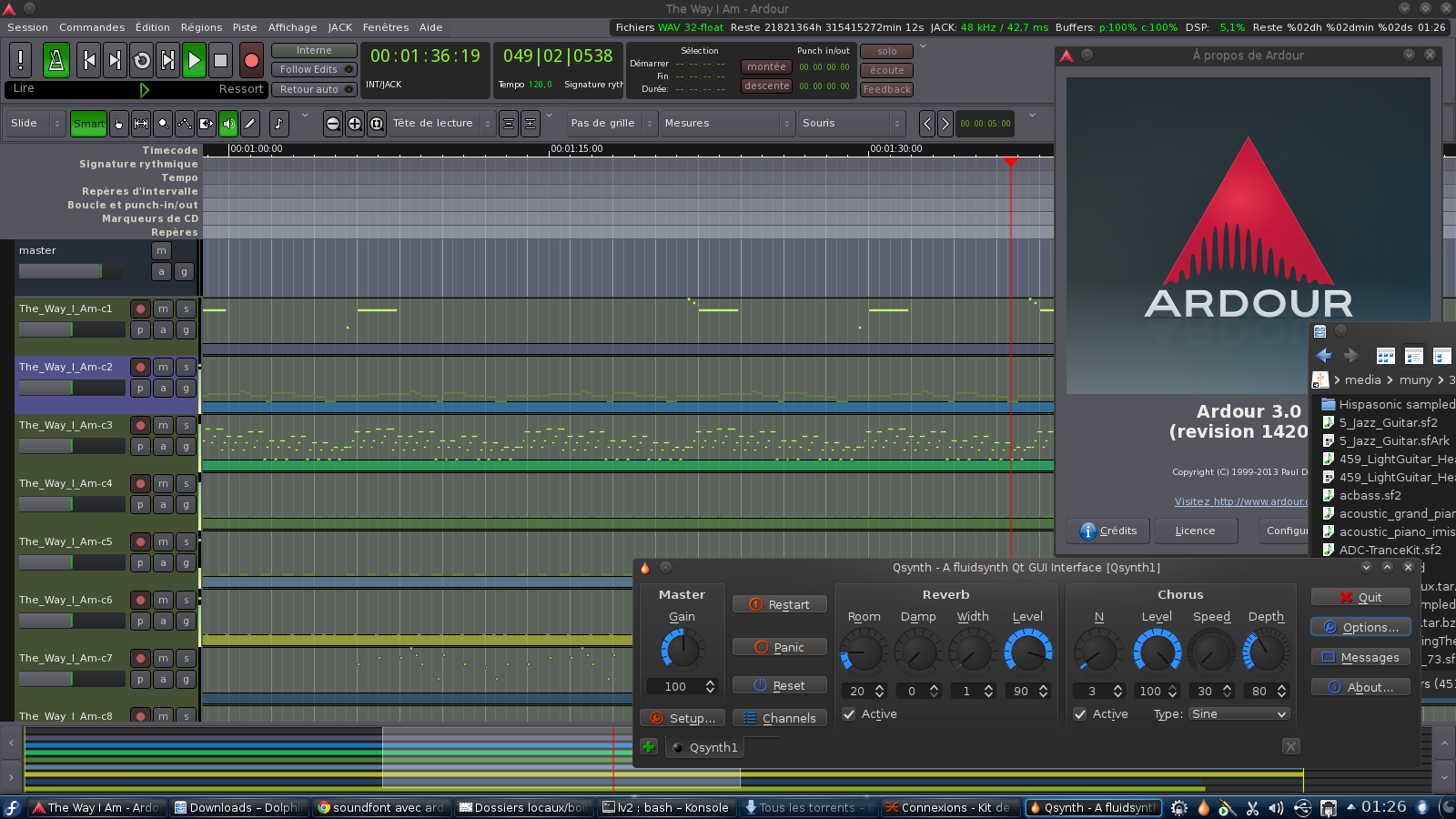Image resolution: width=1456 pixels, height=819 pixels.
Task: Toggle the audition speaker tool
Action: pos(228,124)
